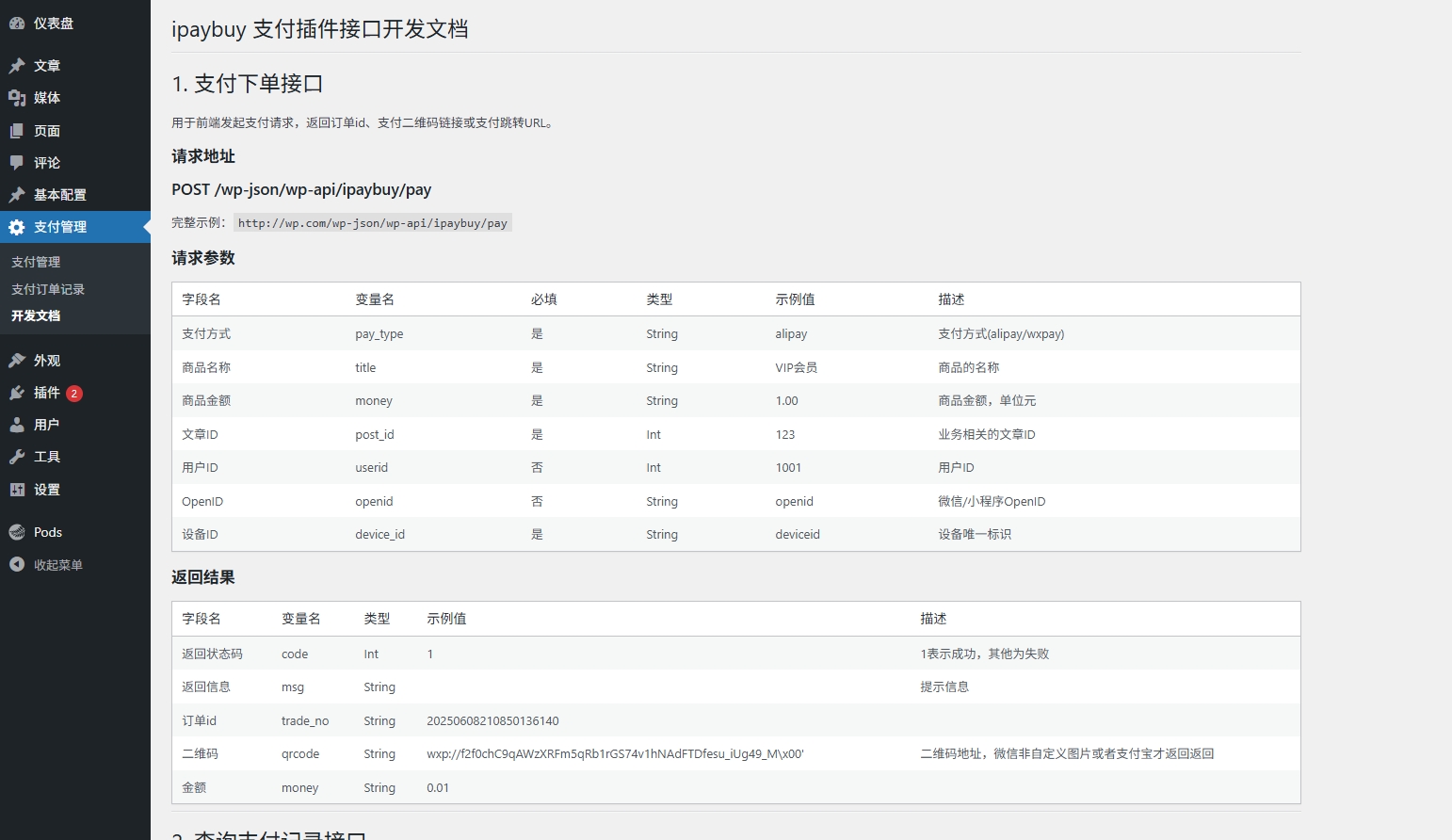Click the full example URL code snippet
The height and width of the screenshot is (840, 1452).
(372, 223)
